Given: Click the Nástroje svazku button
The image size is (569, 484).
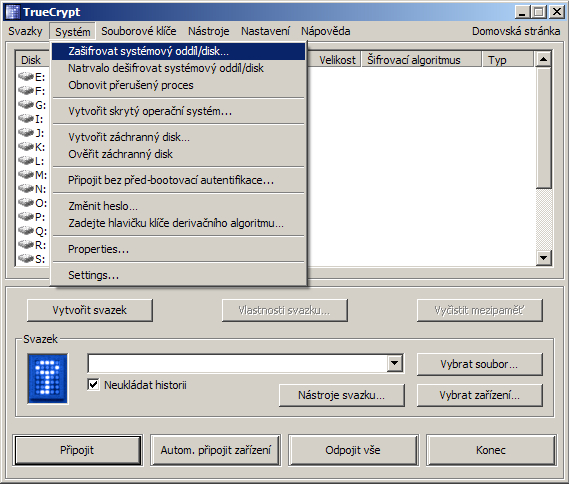Looking at the screenshot, I should [x=341, y=395].
